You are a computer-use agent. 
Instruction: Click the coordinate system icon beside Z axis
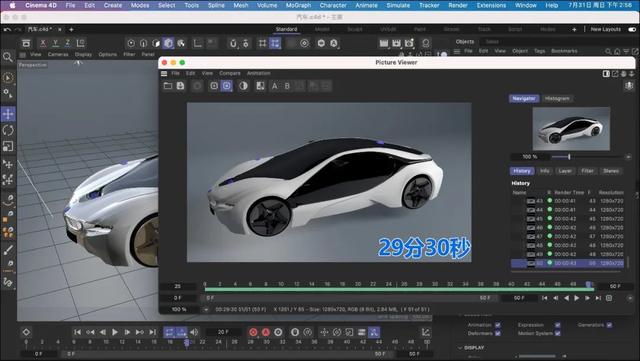81,43
